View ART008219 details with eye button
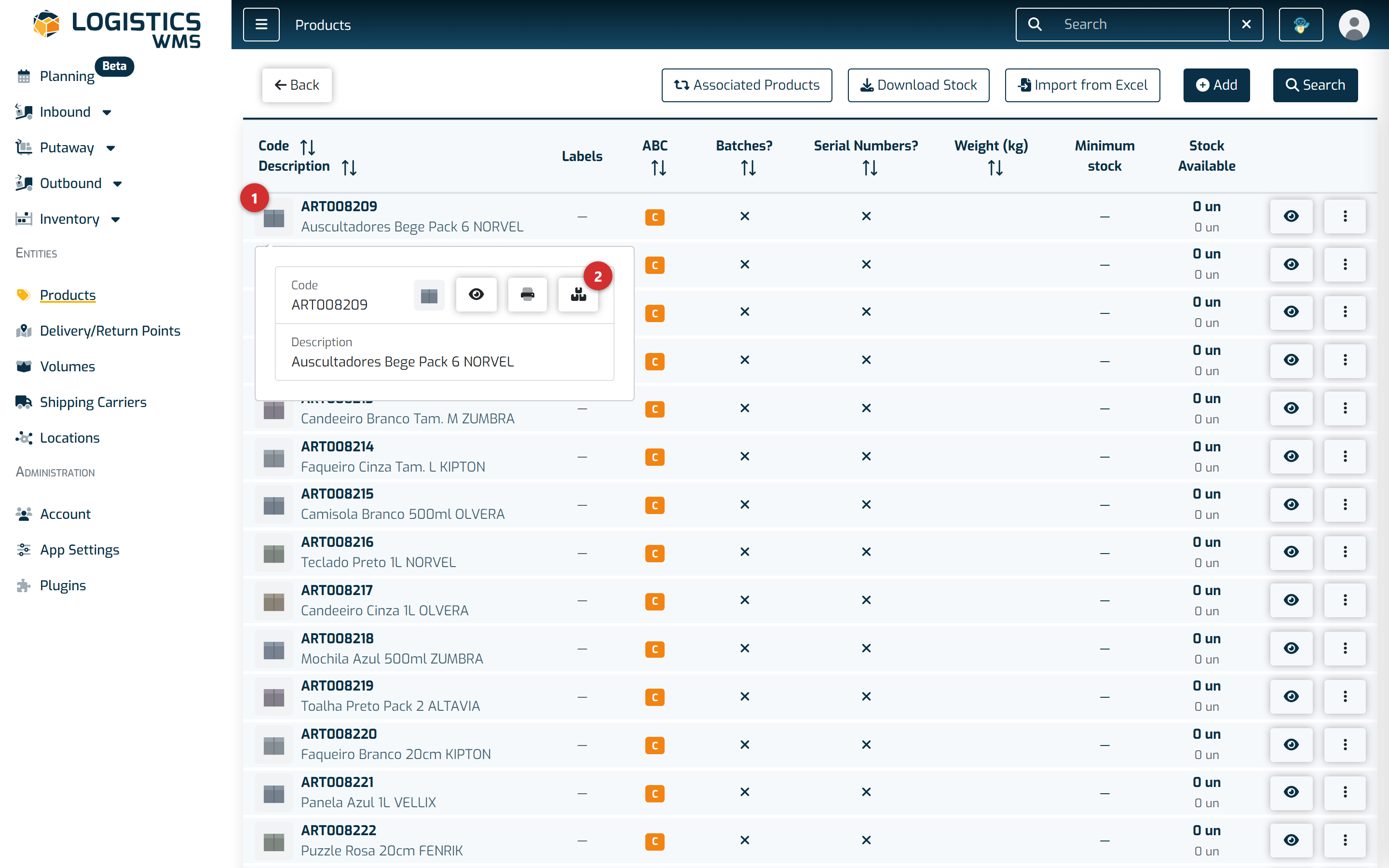 click(x=1291, y=696)
